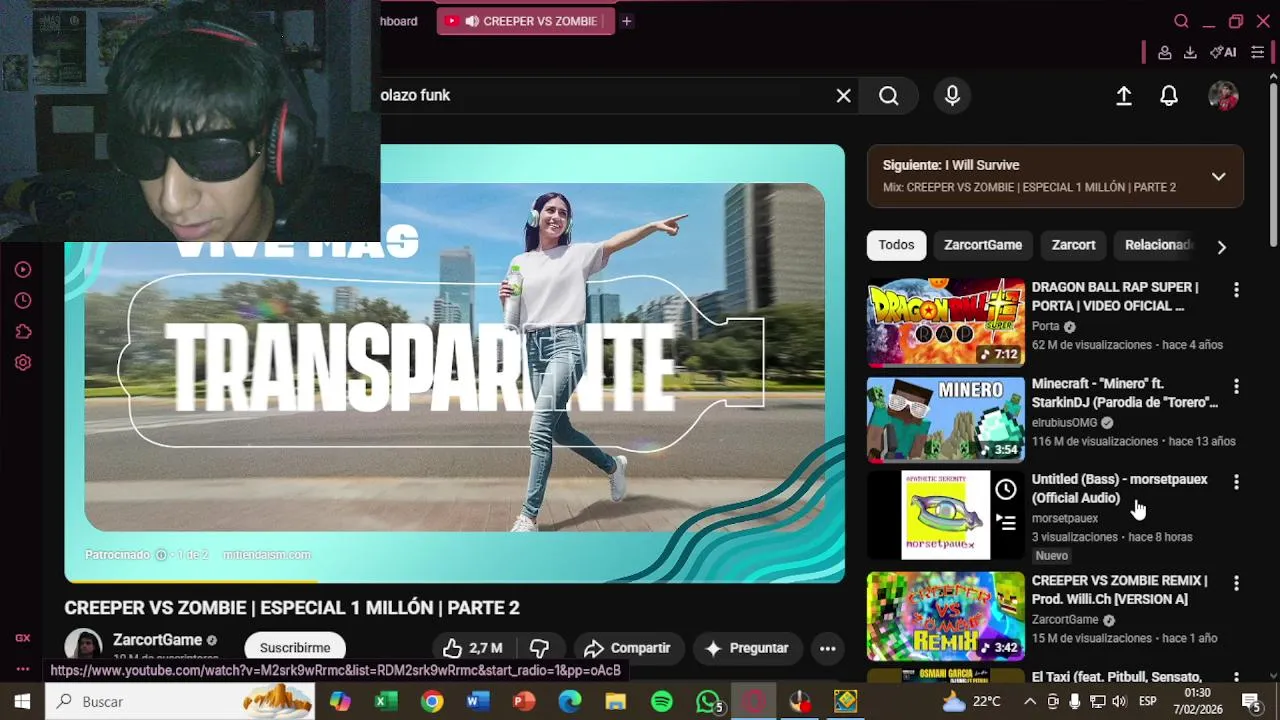Open ZarcortGame channel avatar

pos(84,646)
